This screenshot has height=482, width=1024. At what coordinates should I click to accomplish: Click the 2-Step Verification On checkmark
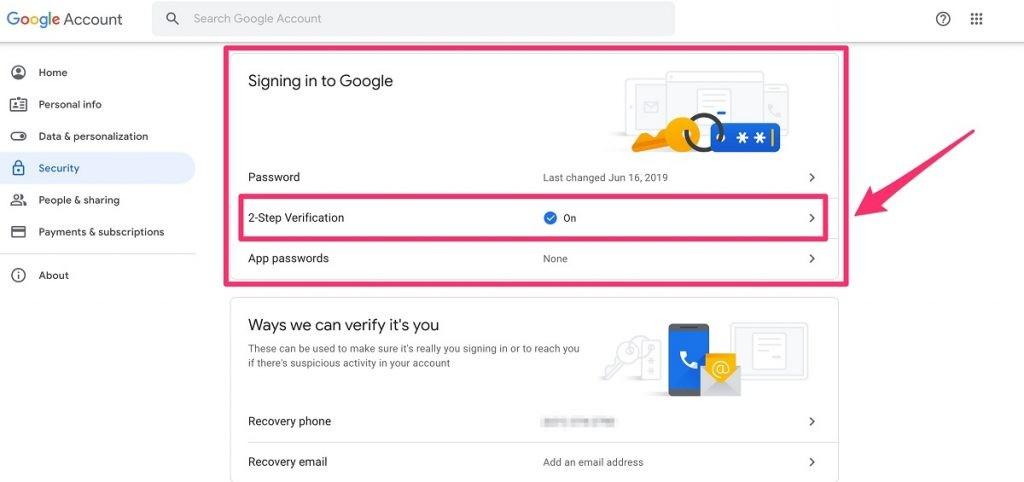[x=550, y=218]
